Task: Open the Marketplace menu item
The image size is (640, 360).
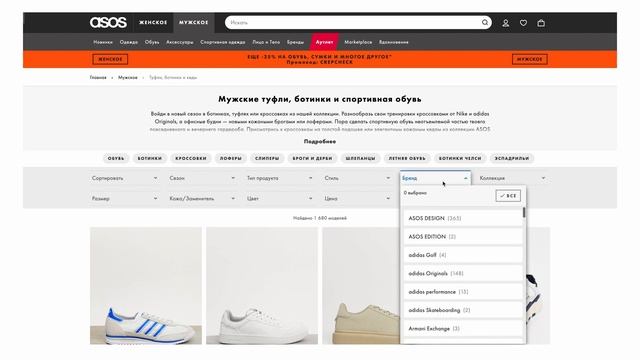Action: [x=358, y=42]
